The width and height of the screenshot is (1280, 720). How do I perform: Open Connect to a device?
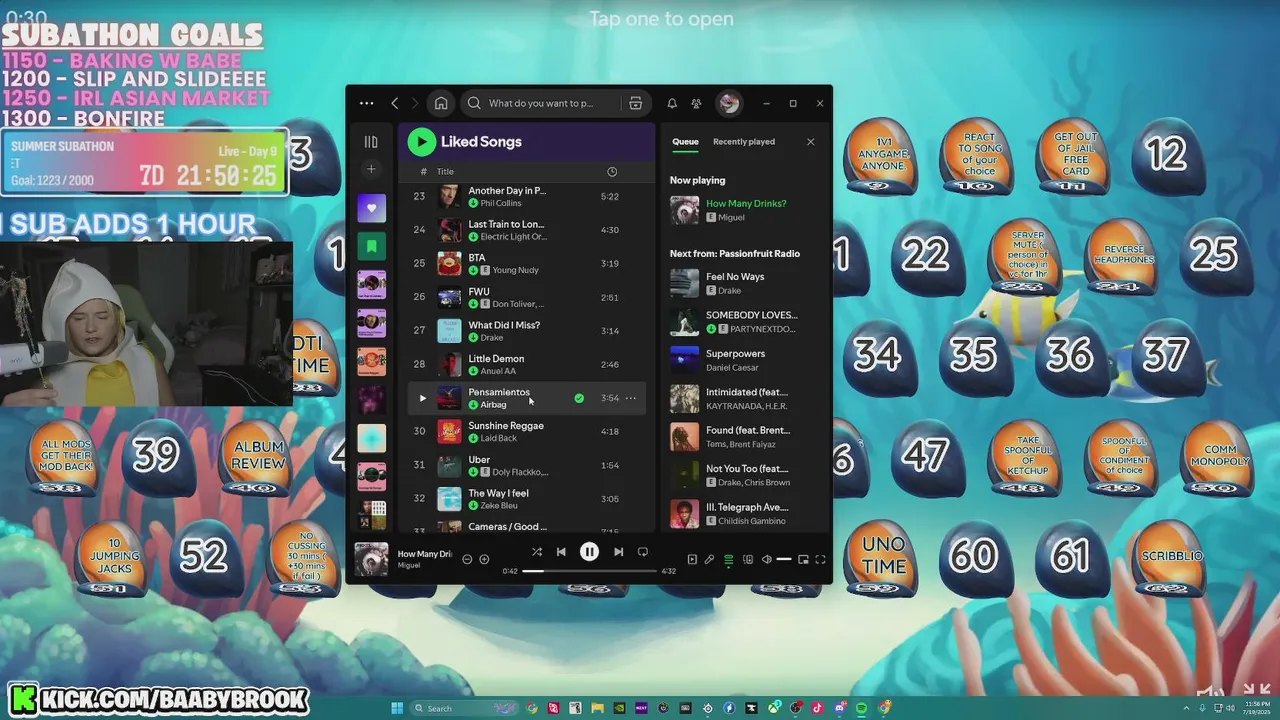(748, 560)
